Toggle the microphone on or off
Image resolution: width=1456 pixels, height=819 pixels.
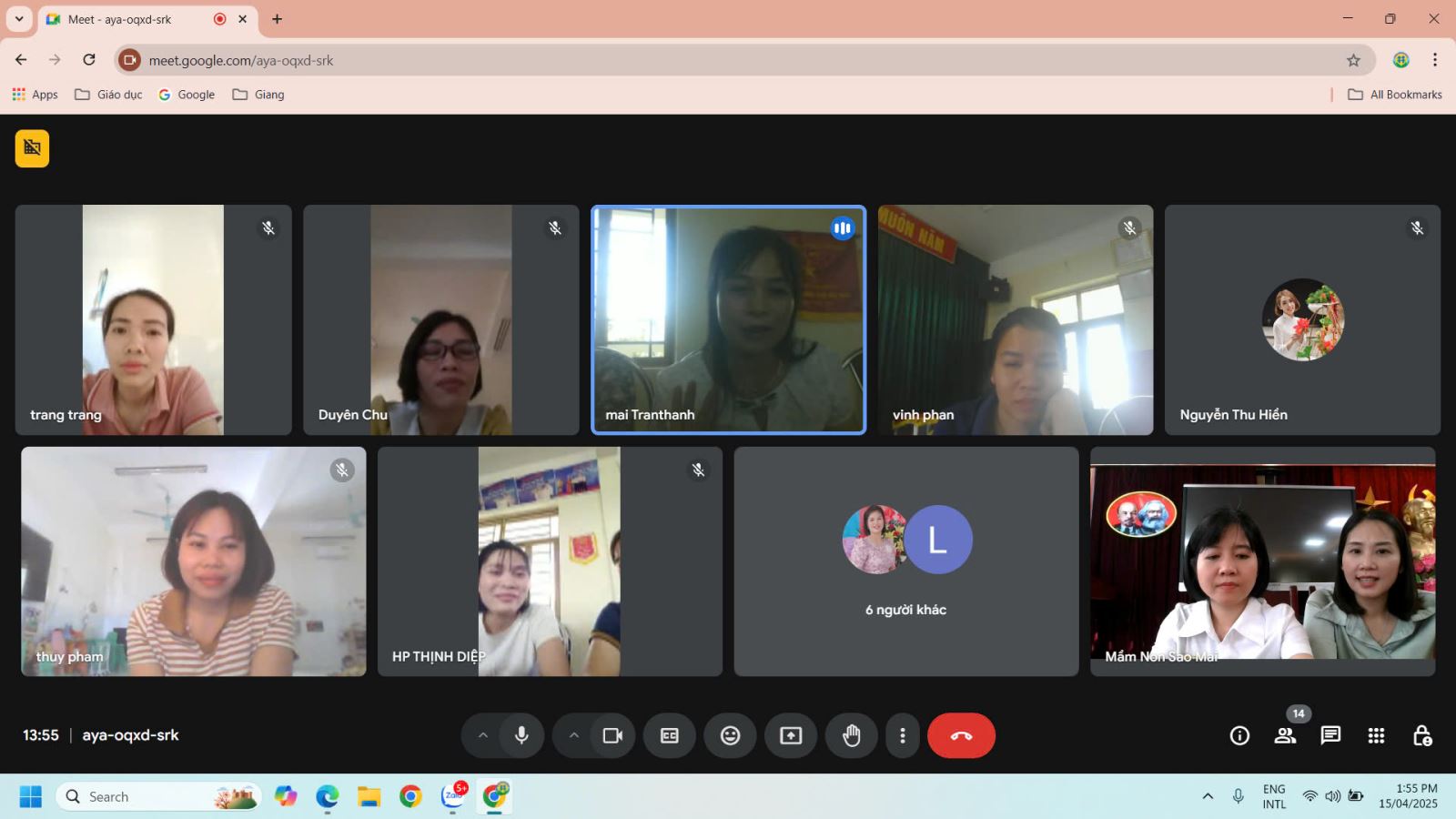pyautogui.click(x=521, y=735)
